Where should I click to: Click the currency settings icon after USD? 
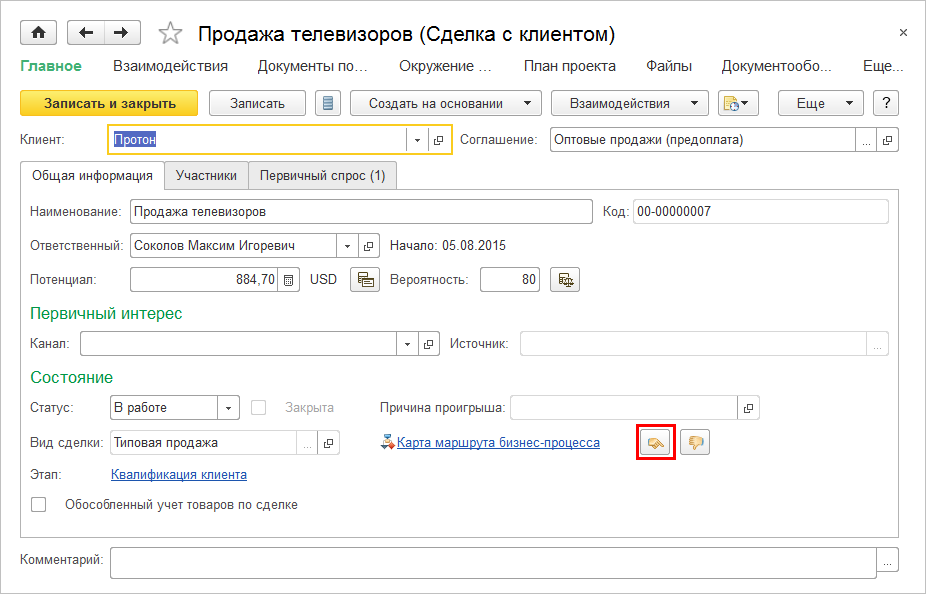click(x=365, y=280)
